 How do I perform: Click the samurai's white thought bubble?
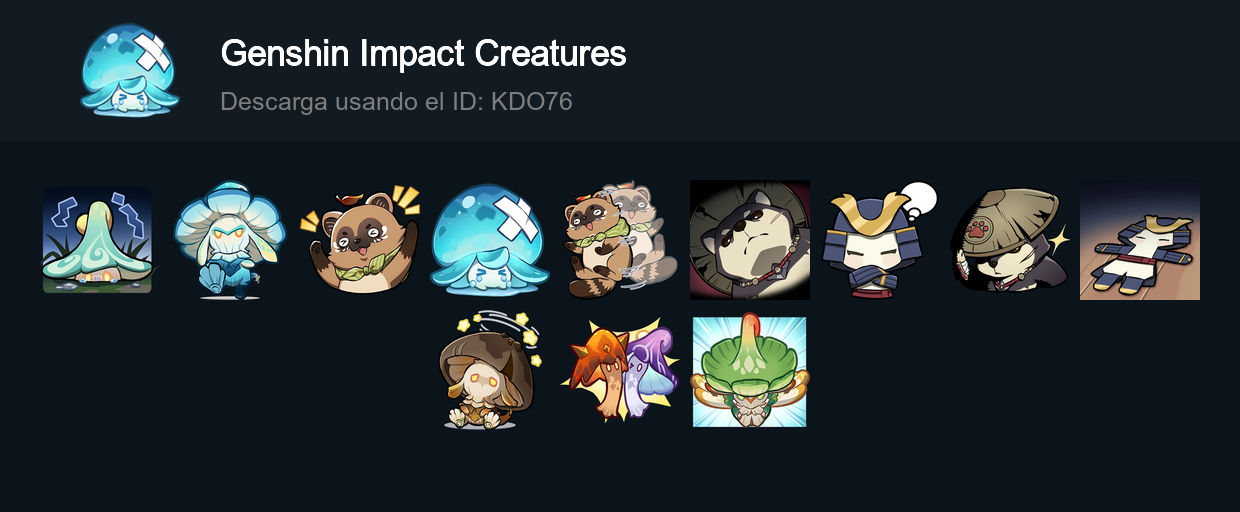point(917,199)
